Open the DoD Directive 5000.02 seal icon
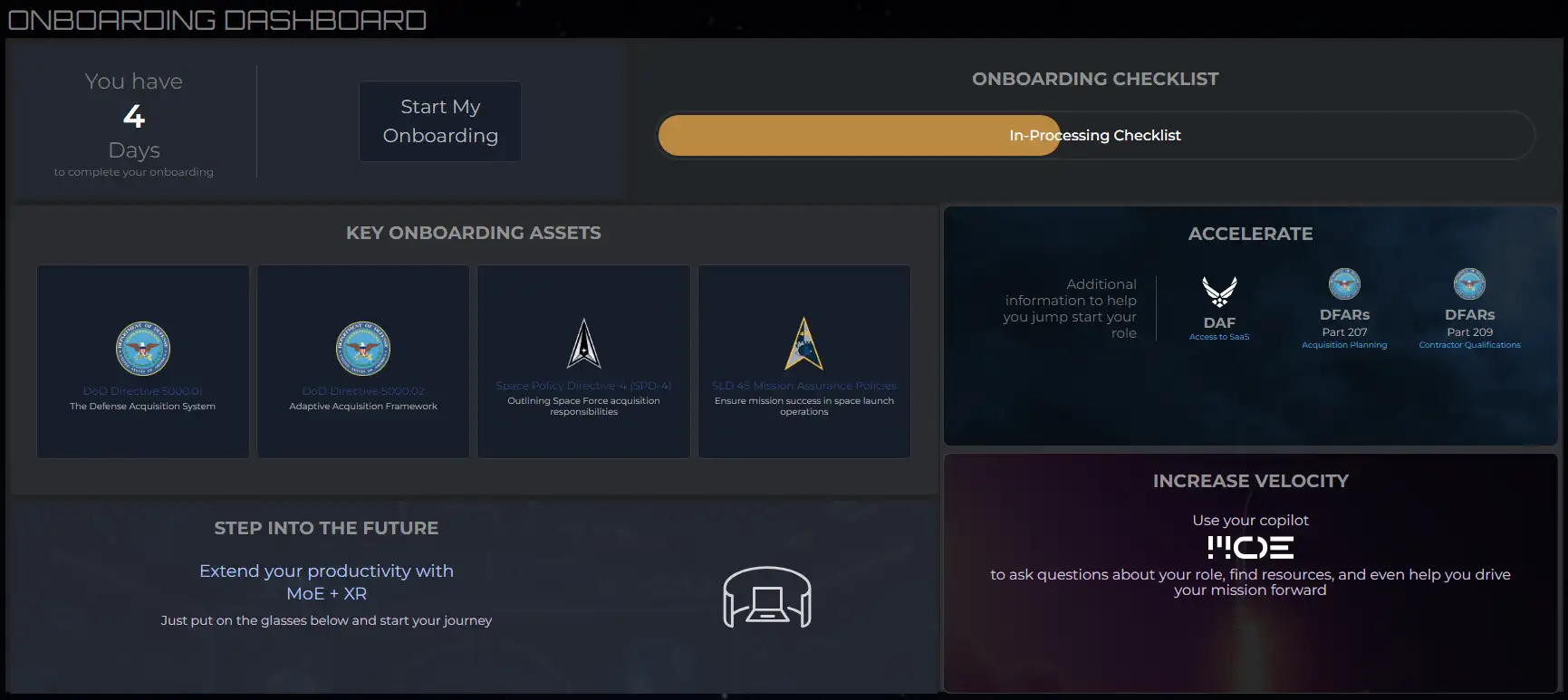The height and width of the screenshot is (700, 1568). 363,349
